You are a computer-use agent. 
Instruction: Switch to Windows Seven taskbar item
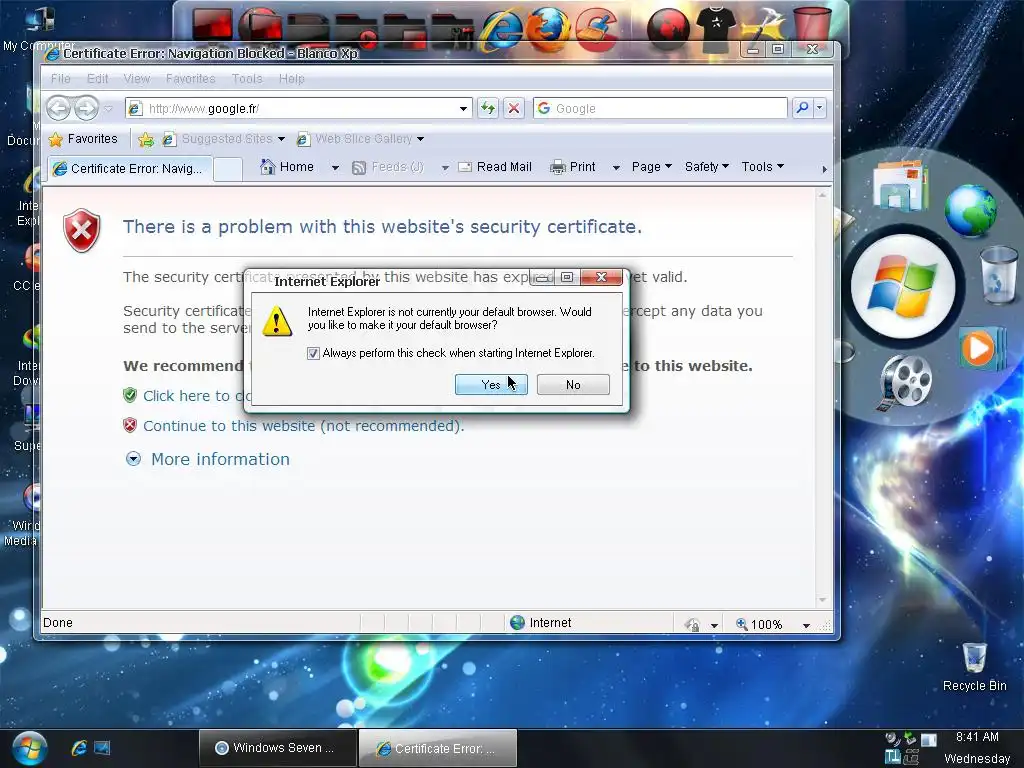click(277, 748)
